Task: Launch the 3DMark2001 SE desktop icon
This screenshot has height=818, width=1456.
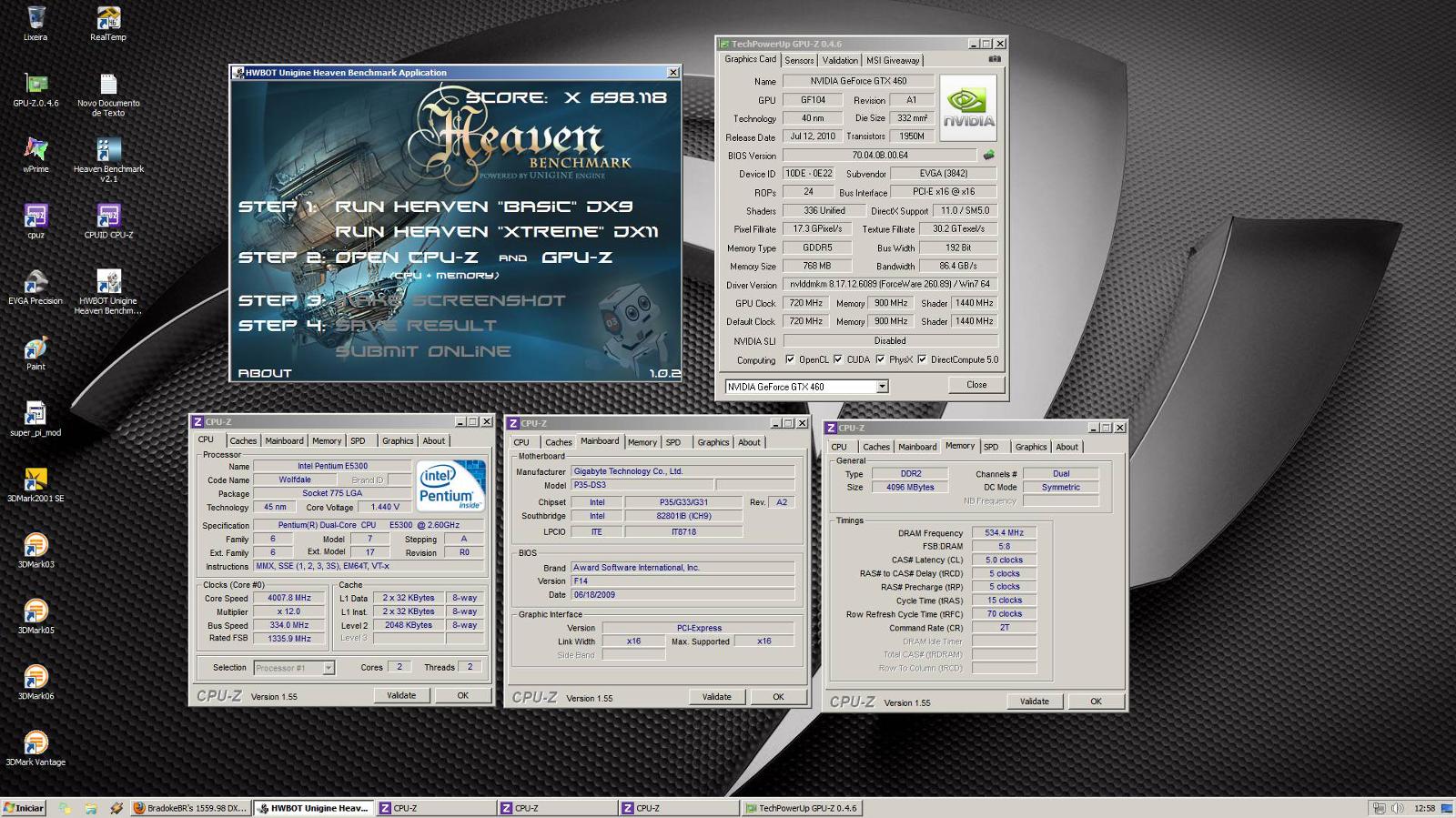Action: coord(35,485)
